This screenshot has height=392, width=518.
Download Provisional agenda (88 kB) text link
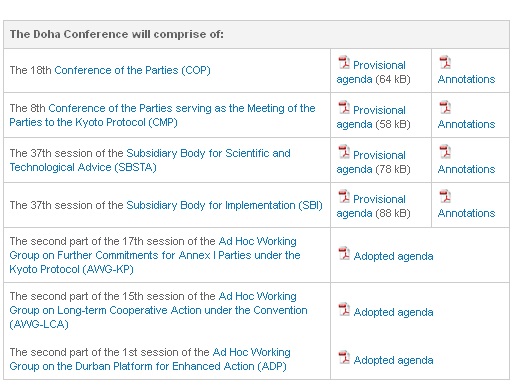click(x=373, y=206)
